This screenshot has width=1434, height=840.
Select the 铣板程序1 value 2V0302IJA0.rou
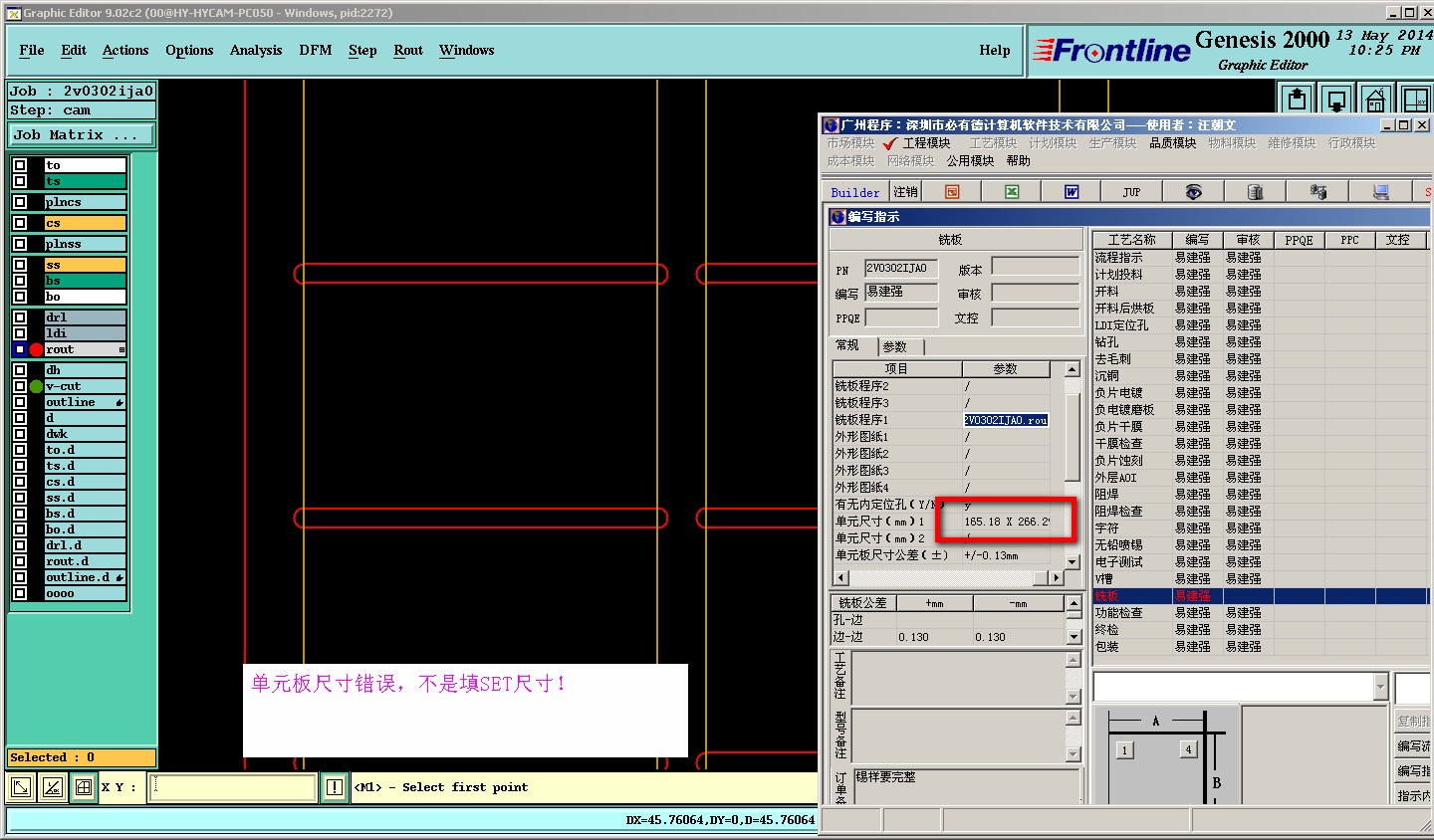[x=1006, y=420]
